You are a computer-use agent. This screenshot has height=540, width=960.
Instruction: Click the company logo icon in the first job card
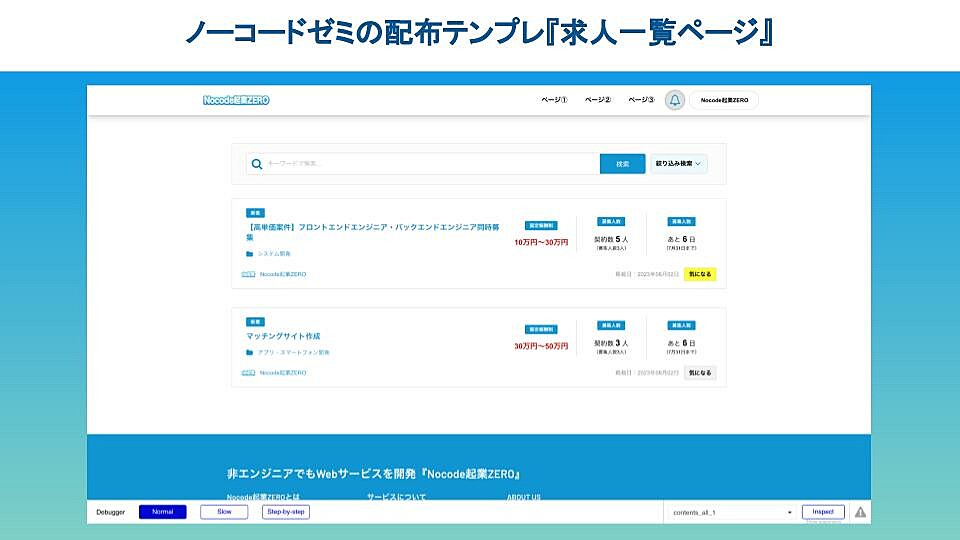tap(249, 274)
